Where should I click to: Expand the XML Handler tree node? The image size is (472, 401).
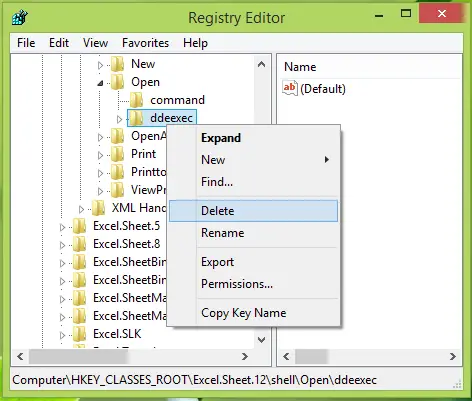(81, 209)
